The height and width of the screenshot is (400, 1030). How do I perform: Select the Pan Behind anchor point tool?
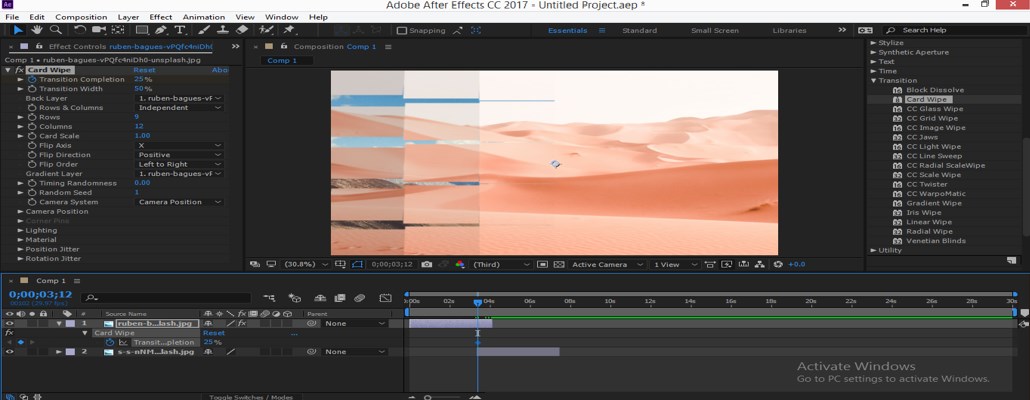point(118,30)
